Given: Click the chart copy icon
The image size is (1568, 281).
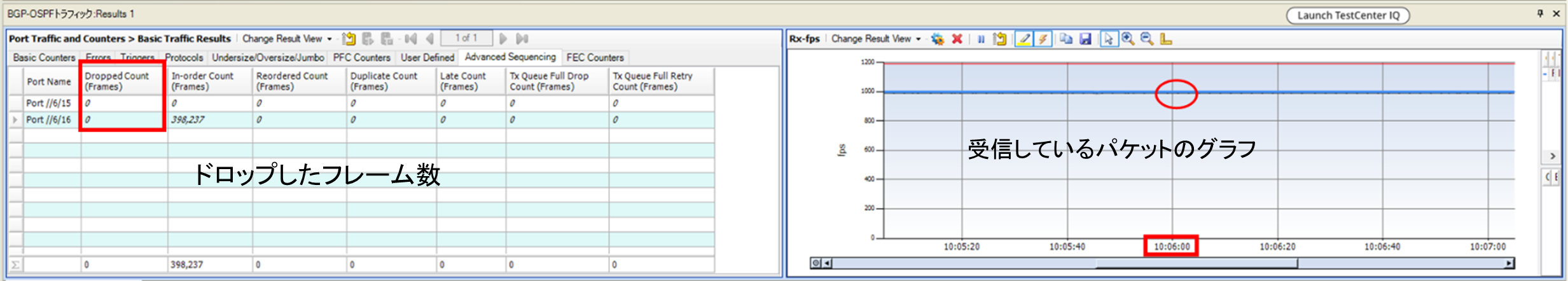Looking at the screenshot, I should pyautogui.click(x=1066, y=39).
